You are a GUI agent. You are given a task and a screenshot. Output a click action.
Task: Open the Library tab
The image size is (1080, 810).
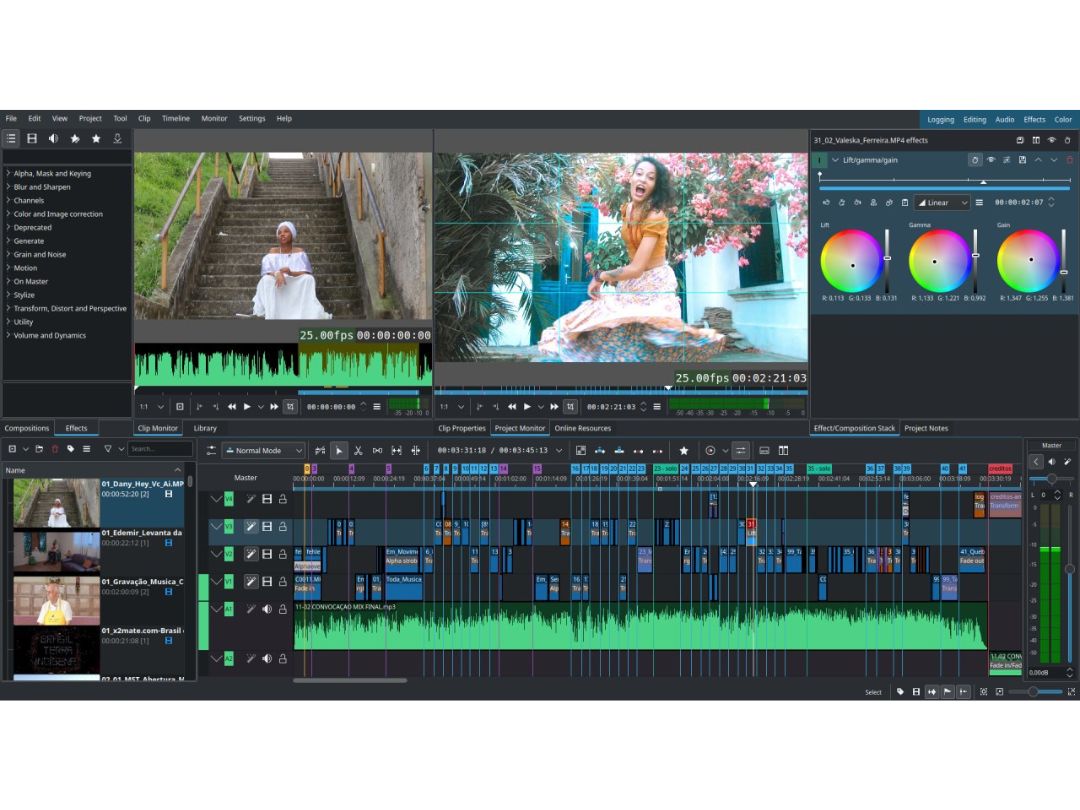coord(205,428)
